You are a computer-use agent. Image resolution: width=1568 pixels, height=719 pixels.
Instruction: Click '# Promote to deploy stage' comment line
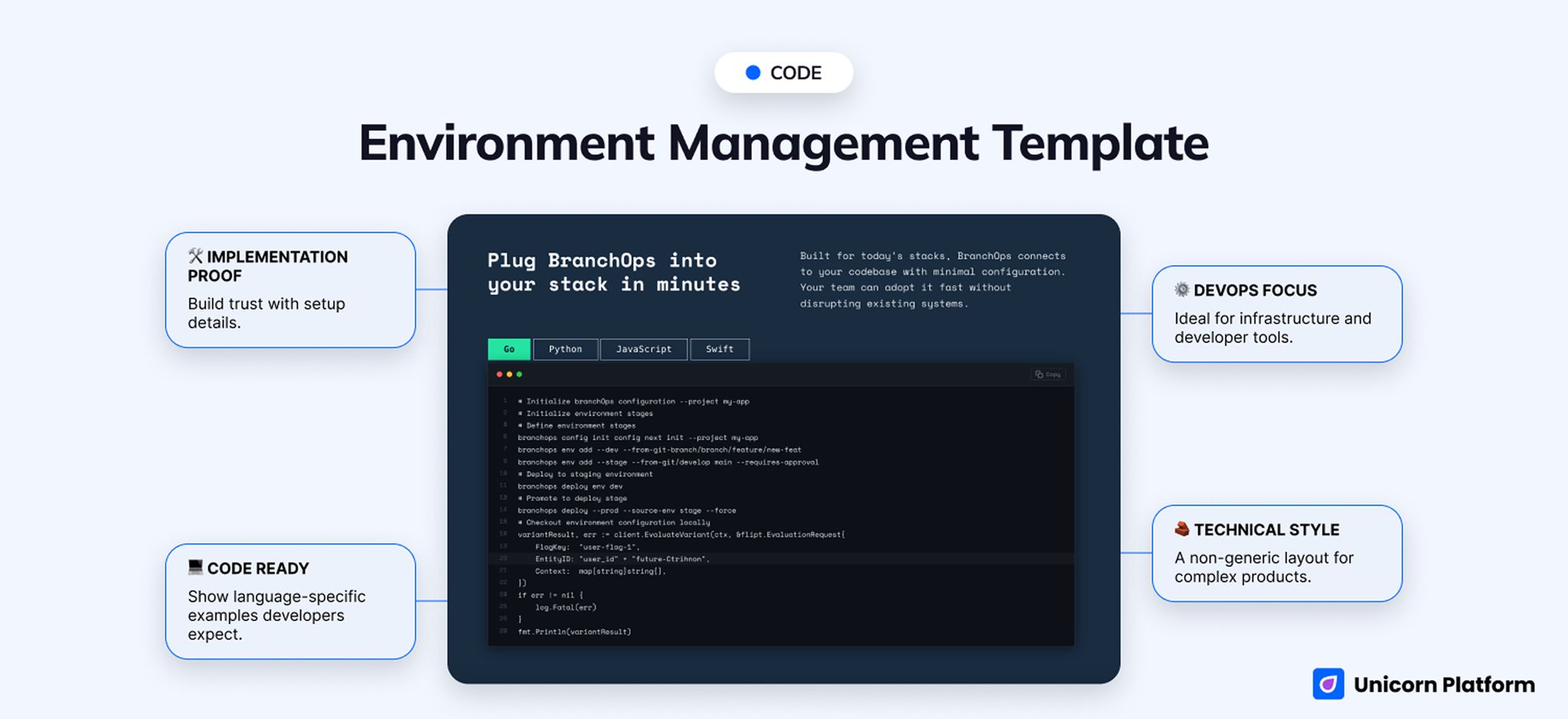[x=573, y=498]
